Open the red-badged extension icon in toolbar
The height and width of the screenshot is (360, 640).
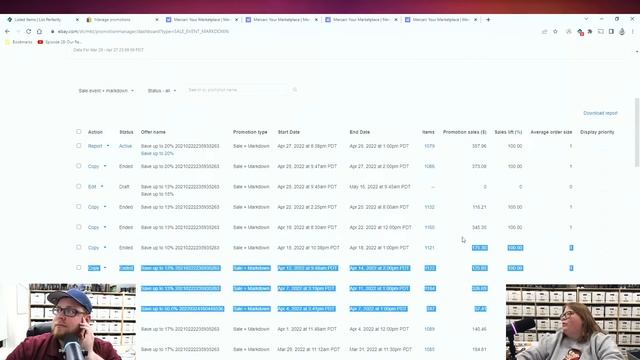pyautogui.click(x=580, y=32)
